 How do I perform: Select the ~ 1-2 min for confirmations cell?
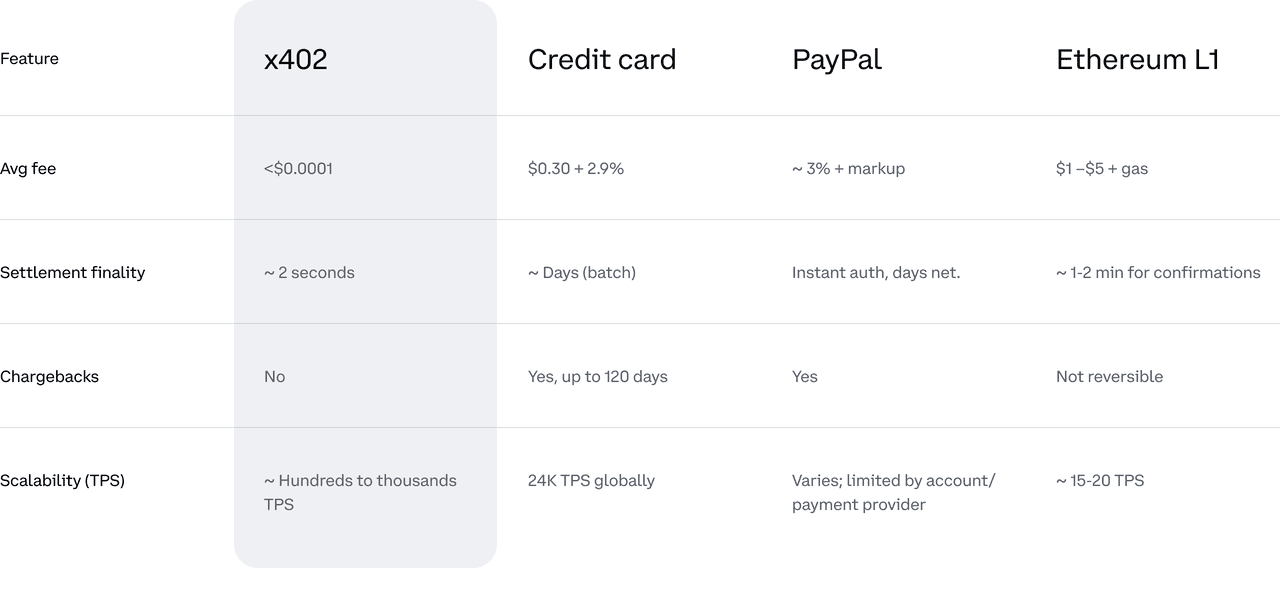click(1158, 273)
